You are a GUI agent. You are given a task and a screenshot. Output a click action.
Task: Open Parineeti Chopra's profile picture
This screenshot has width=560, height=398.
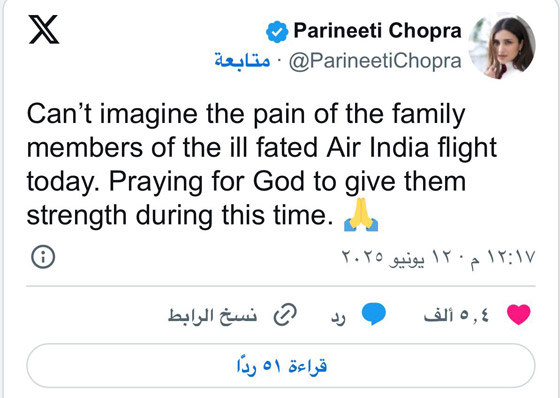coord(501,46)
